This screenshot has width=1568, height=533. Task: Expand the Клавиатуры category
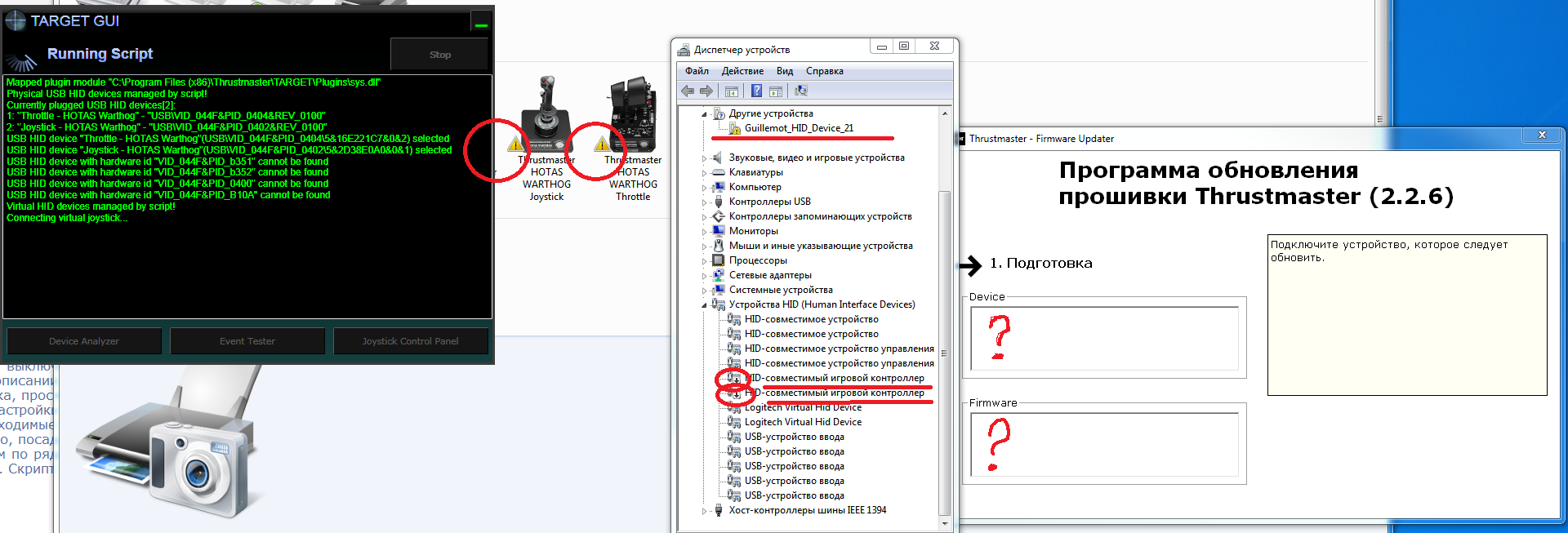click(x=705, y=173)
